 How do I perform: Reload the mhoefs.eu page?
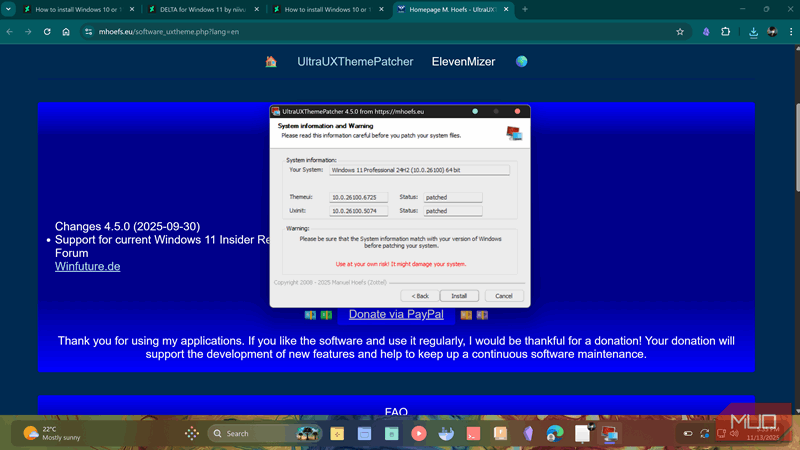point(47,32)
